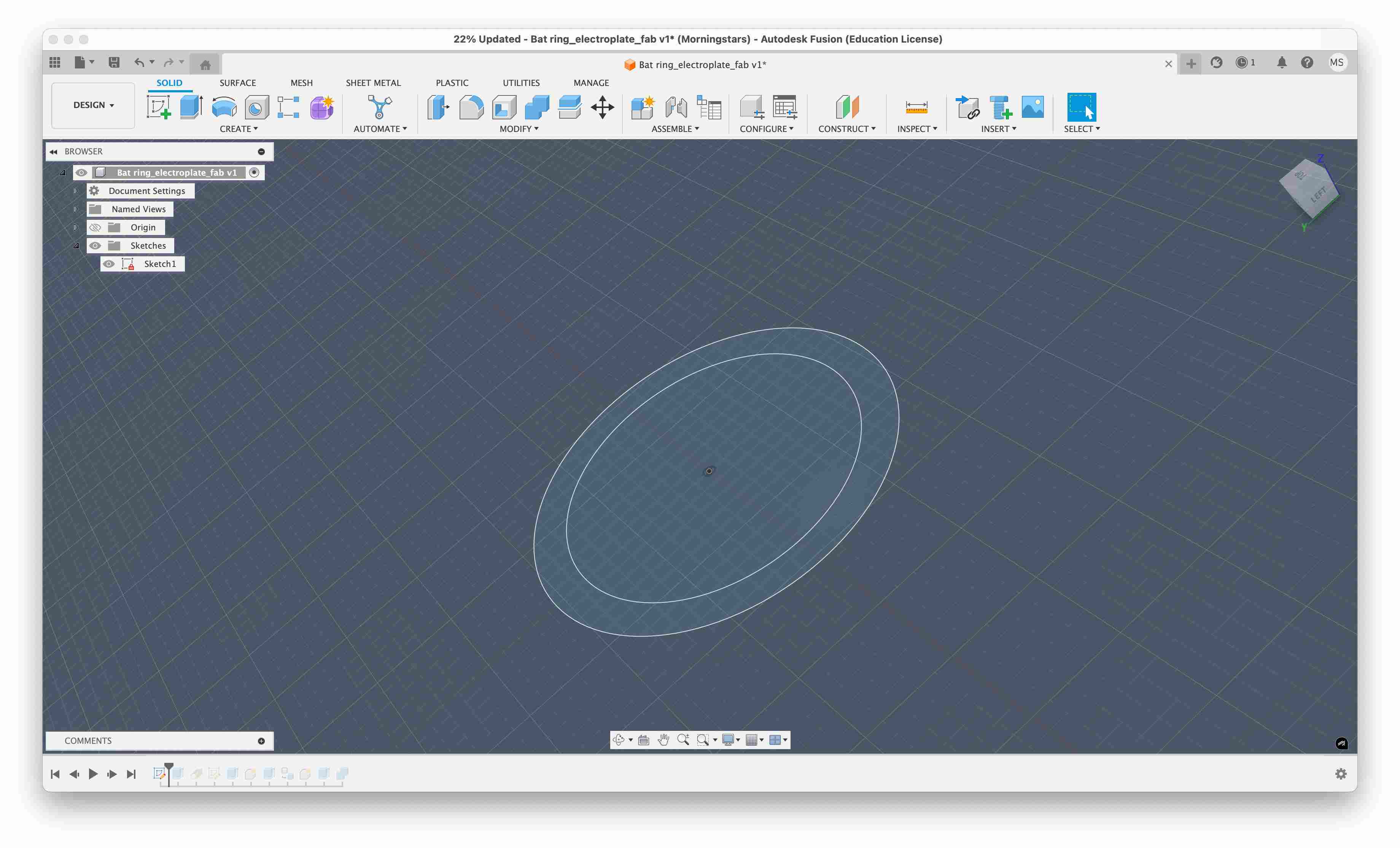Viewport: 1400px width, 848px height.
Task: Select the Offset Plane construct tool
Action: coord(846,107)
